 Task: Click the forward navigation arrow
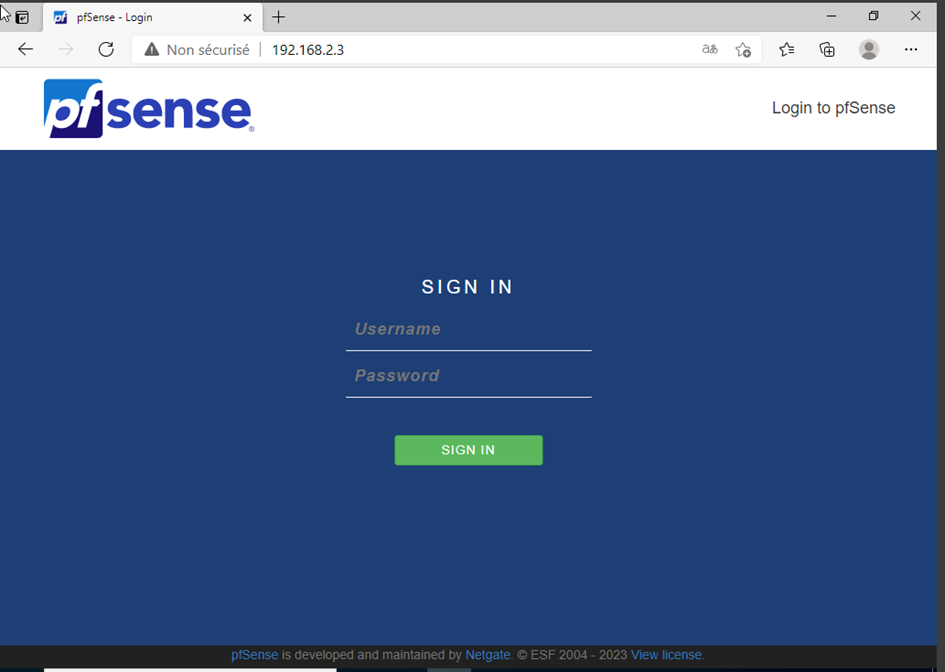66,49
